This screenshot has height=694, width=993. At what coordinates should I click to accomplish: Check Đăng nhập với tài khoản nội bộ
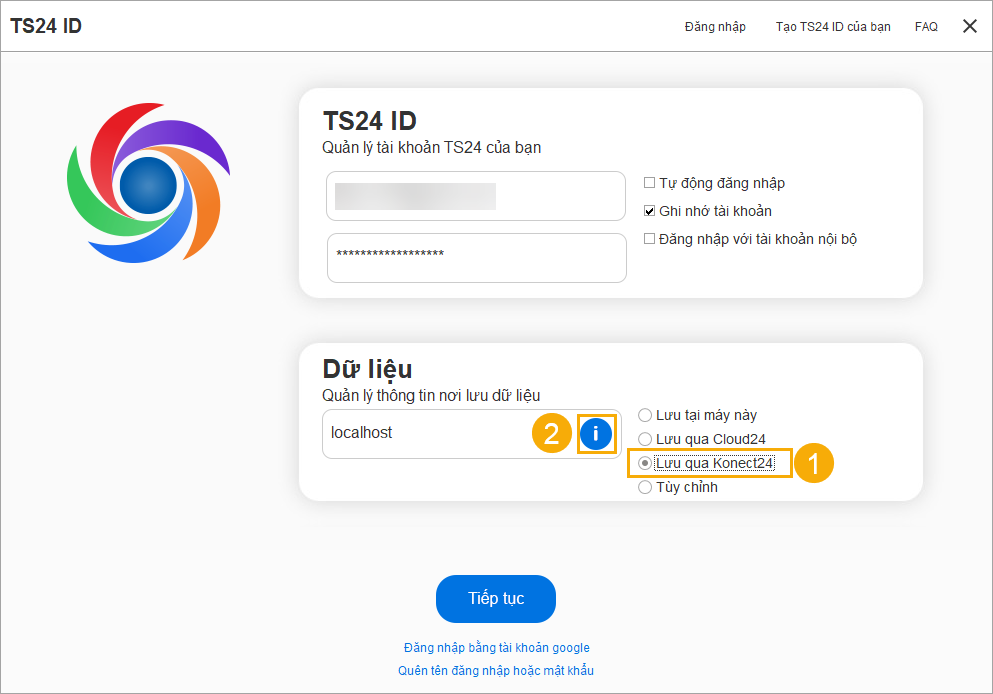point(649,239)
